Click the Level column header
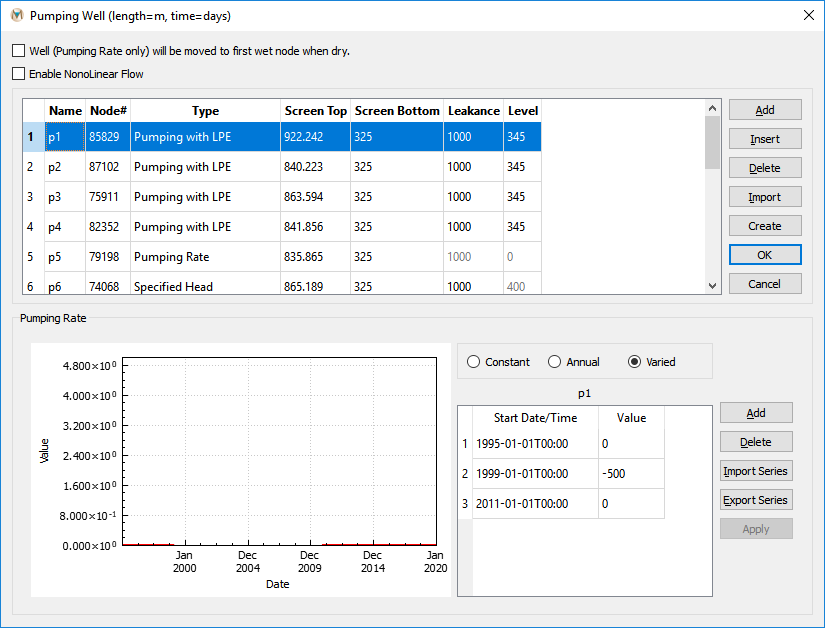Screen dimensions: 825x628 [522, 110]
